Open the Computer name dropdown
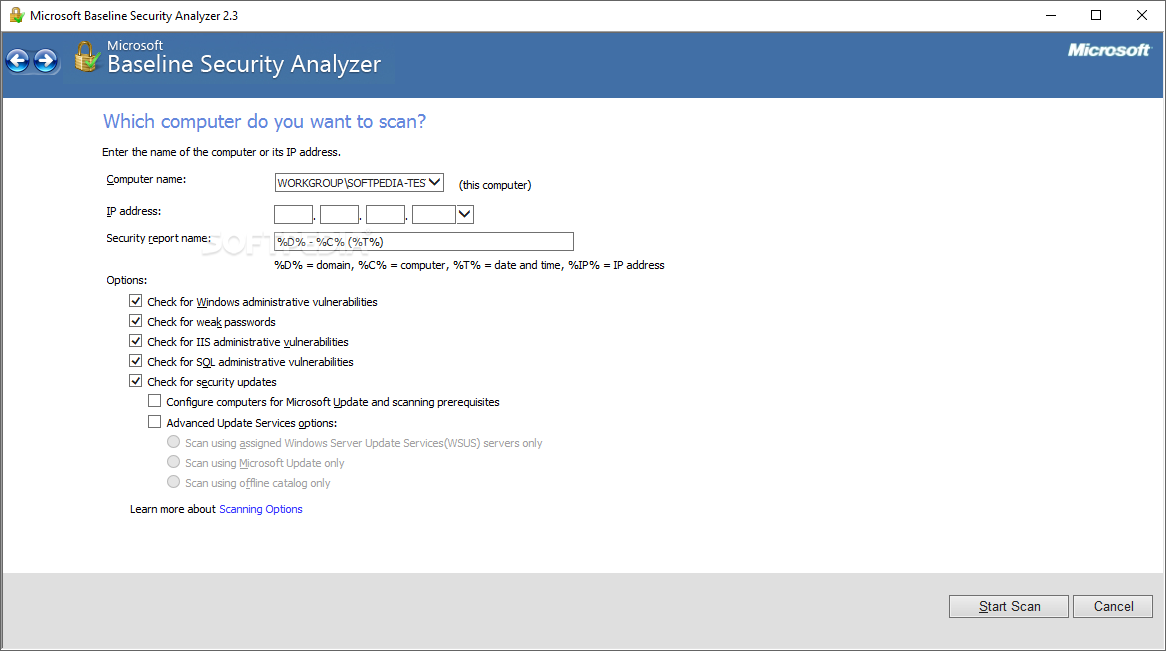This screenshot has height=651, width=1166. (x=435, y=182)
